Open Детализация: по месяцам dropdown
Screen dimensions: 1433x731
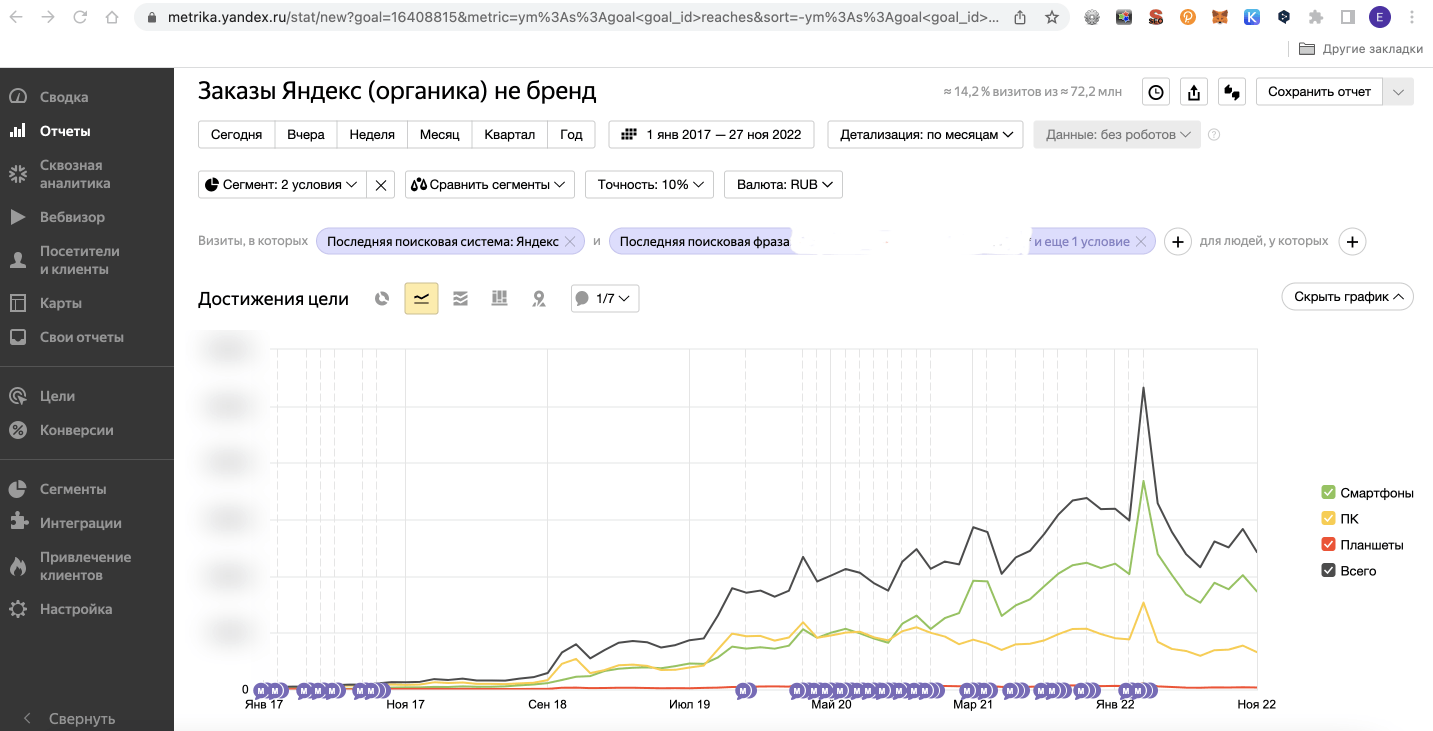[x=927, y=135]
